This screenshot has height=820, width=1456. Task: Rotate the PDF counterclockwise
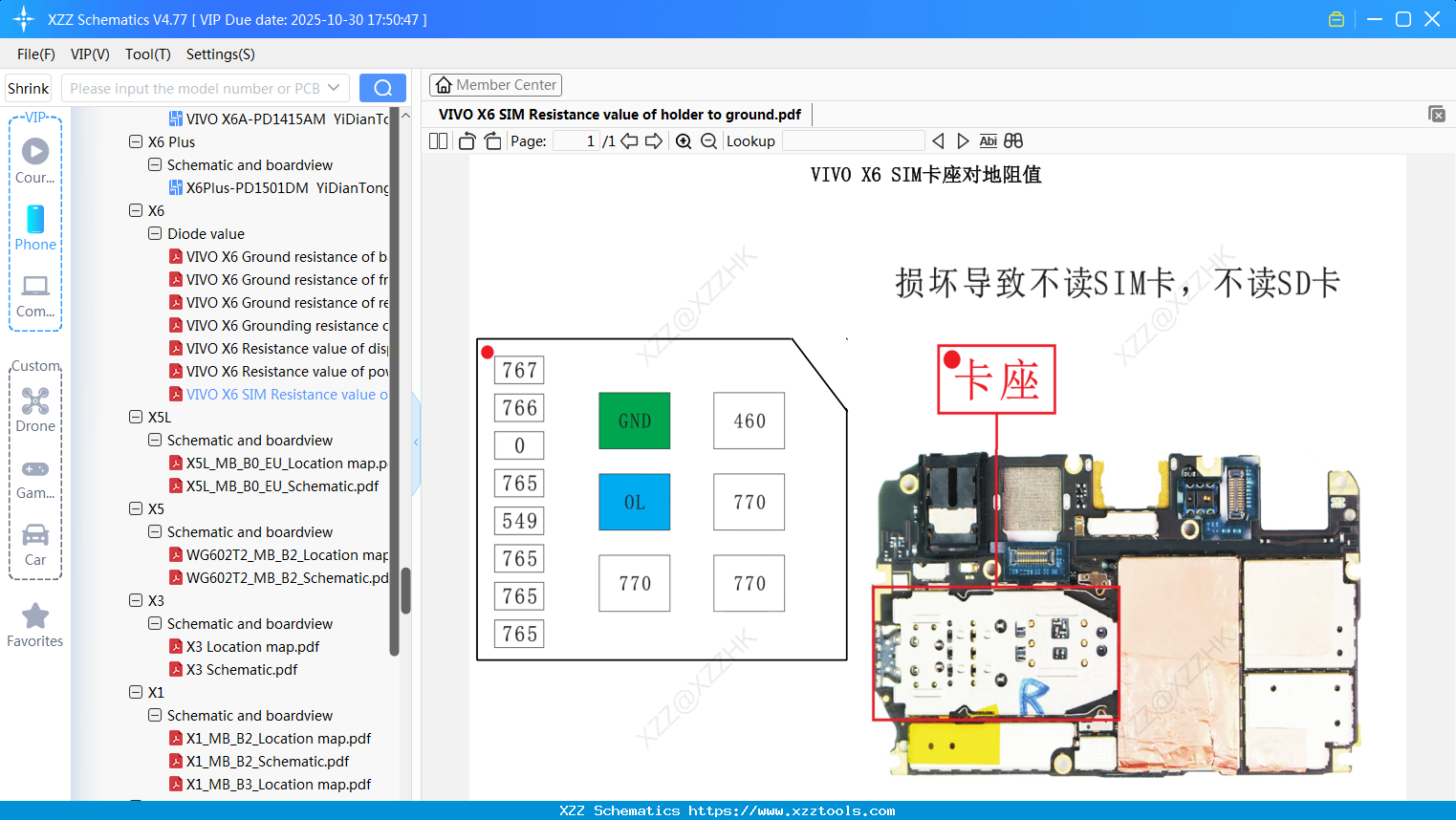pyautogui.click(x=466, y=140)
